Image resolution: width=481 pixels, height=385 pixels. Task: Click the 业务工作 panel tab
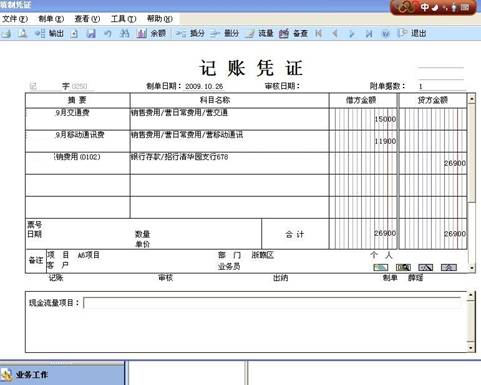click(62, 375)
